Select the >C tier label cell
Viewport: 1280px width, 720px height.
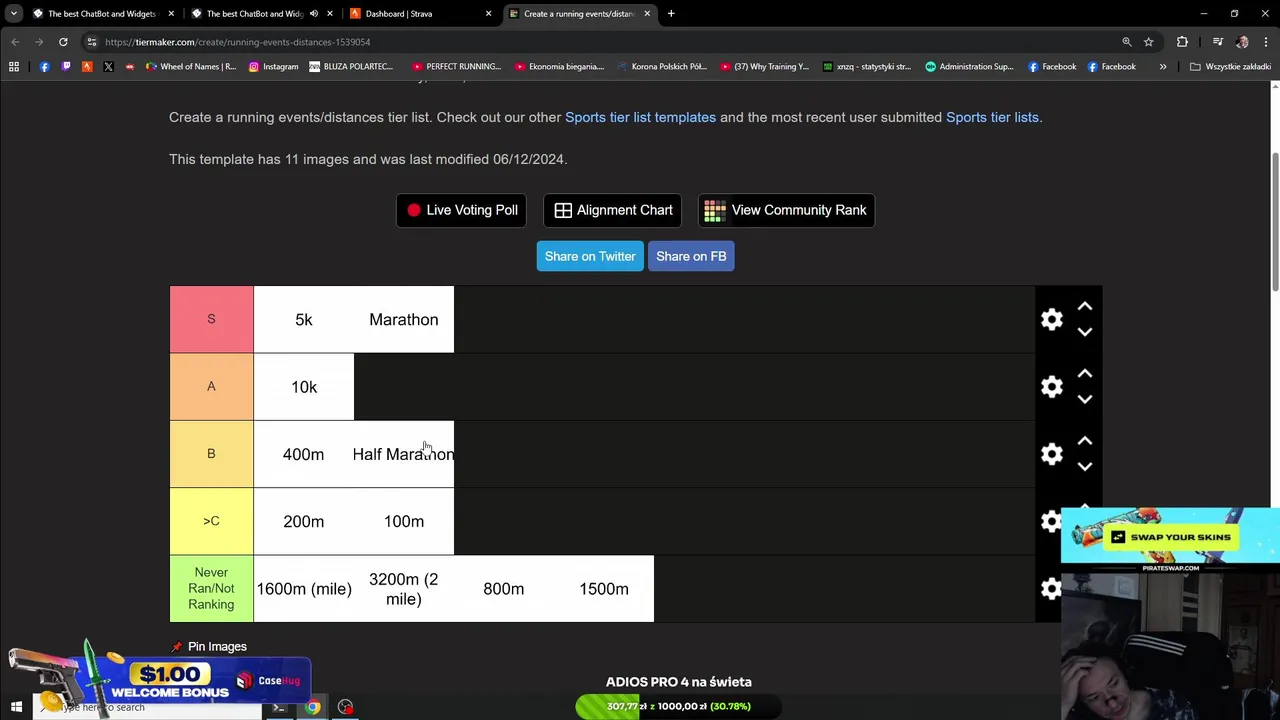[211, 521]
